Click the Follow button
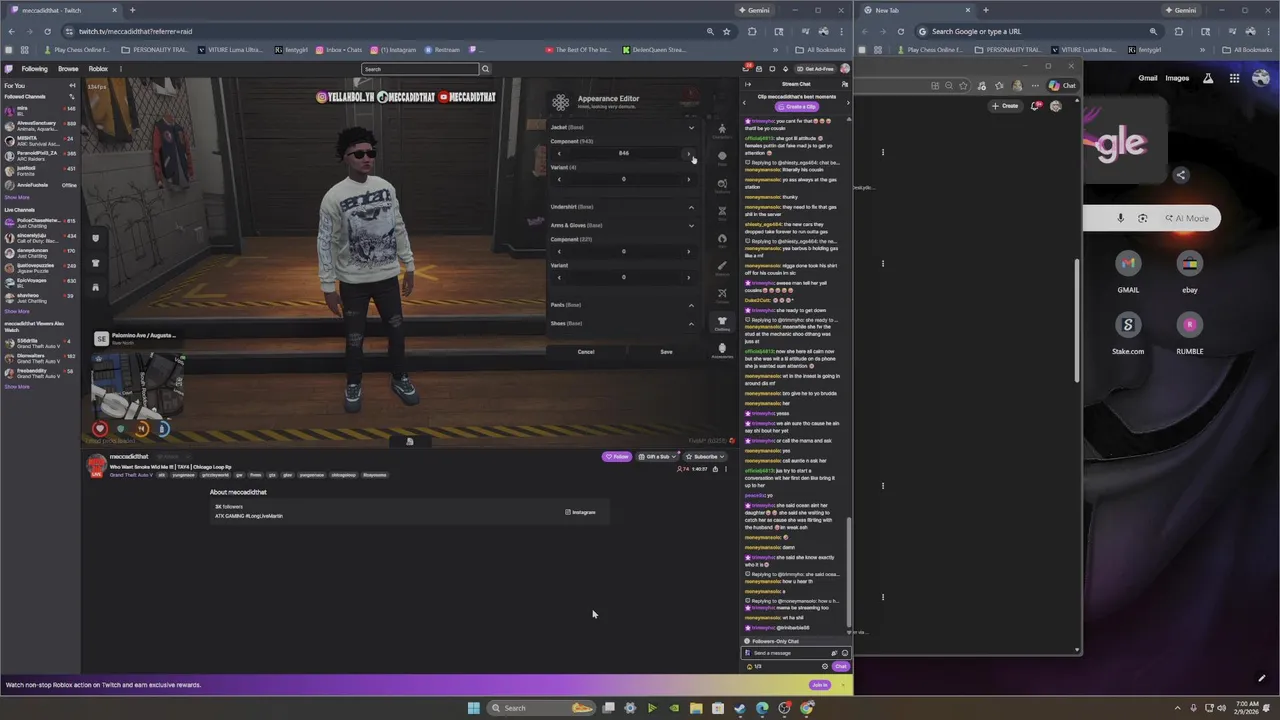 click(617, 457)
